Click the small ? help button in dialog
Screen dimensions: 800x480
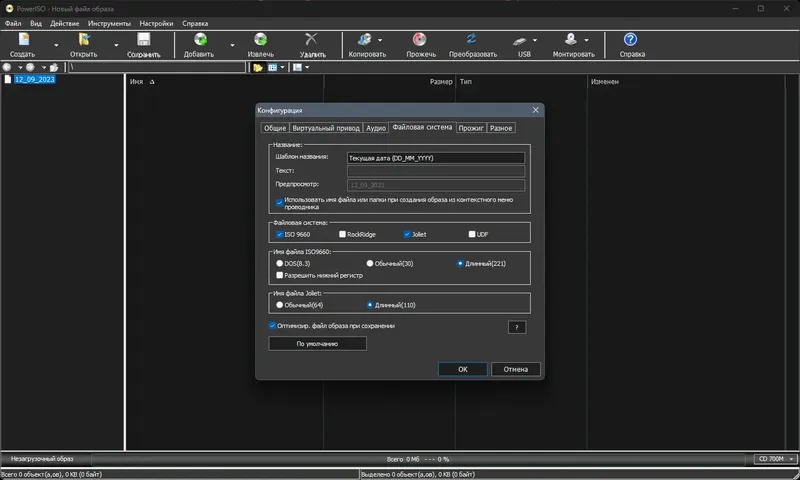click(517, 327)
